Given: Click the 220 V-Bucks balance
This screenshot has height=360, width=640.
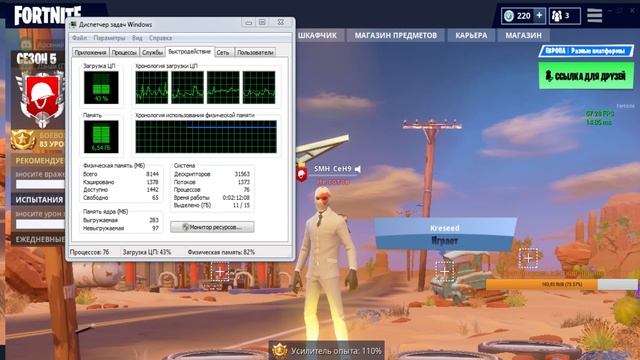Looking at the screenshot, I should tap(518, 16).
